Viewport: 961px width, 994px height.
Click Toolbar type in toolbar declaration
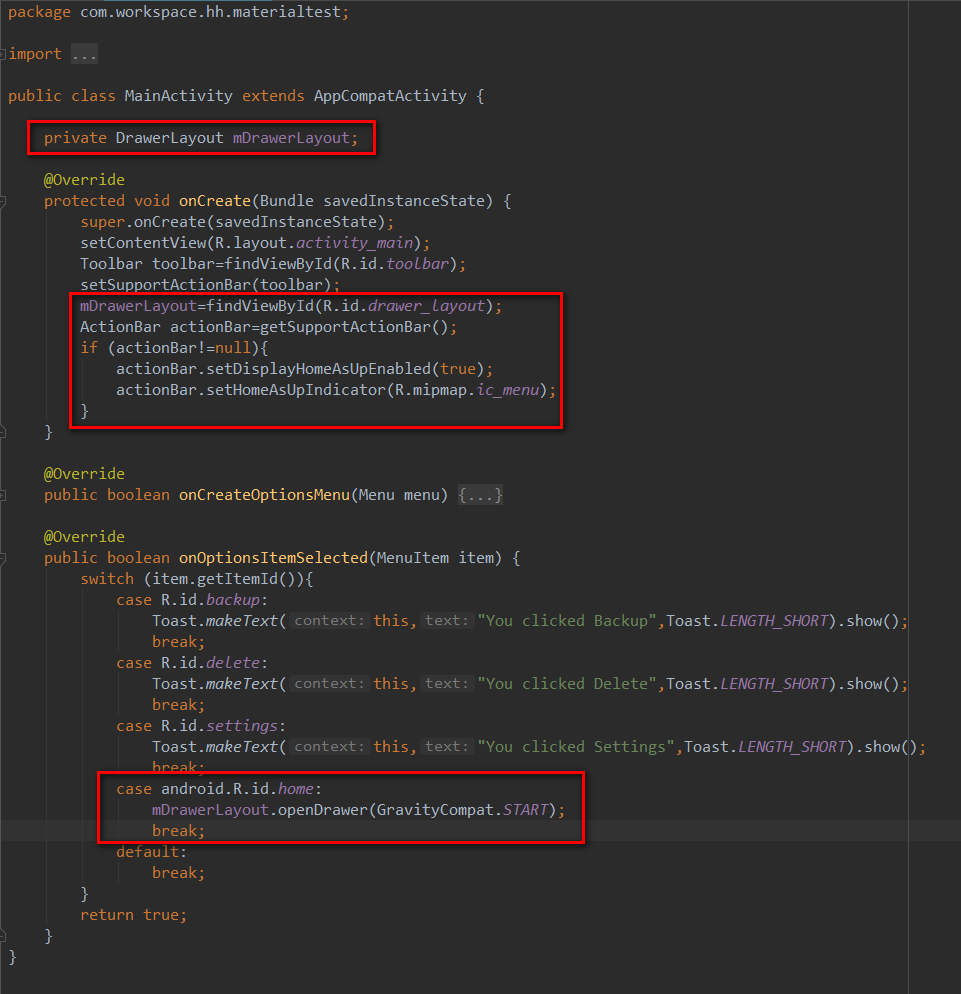[112, 264]
